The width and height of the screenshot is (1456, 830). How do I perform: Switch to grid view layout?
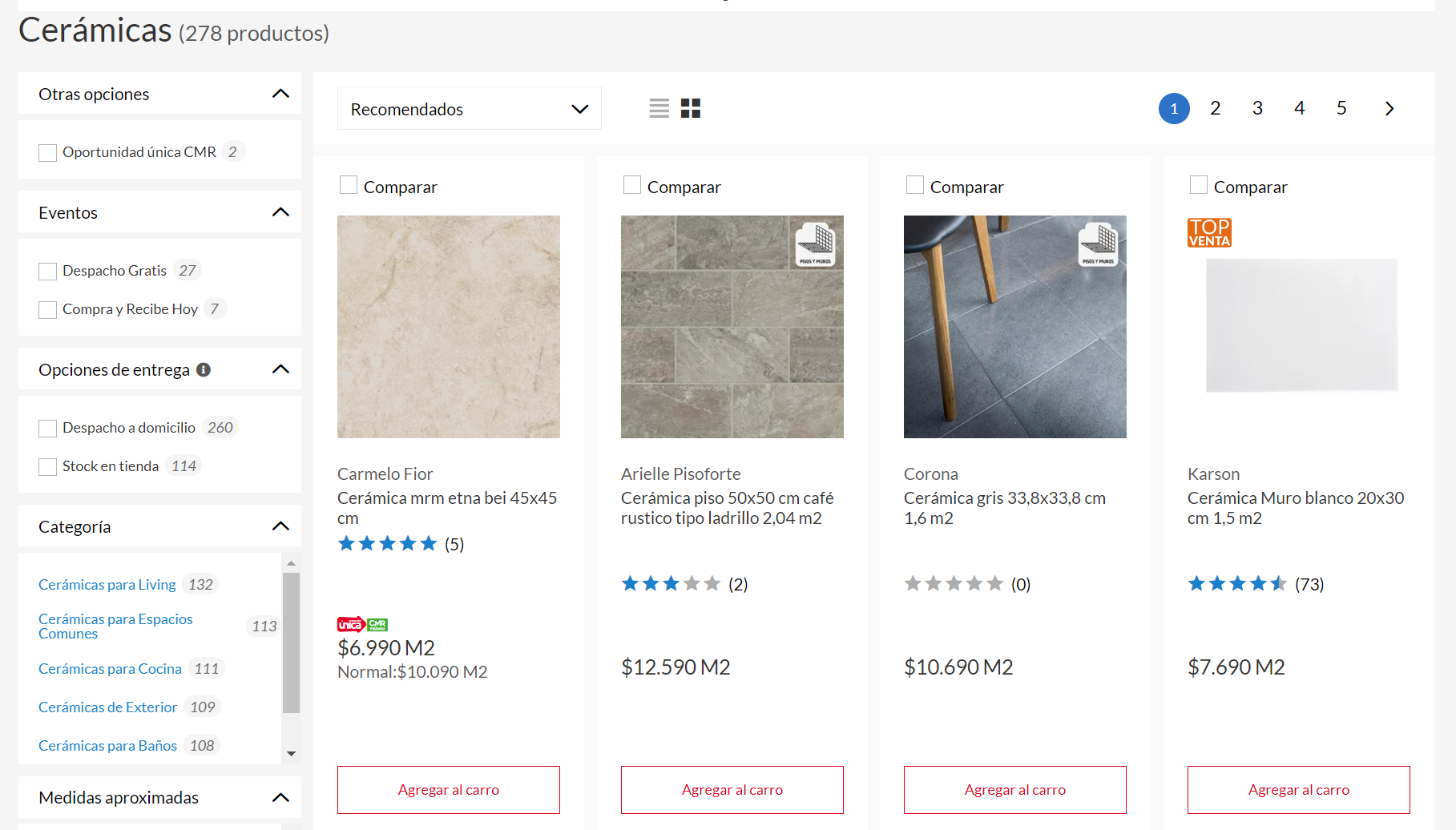click(x=691, y=108)
